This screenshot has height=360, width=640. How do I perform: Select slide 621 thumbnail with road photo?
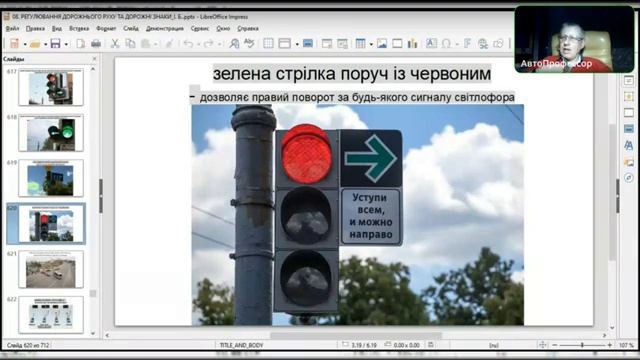[51, 269]
